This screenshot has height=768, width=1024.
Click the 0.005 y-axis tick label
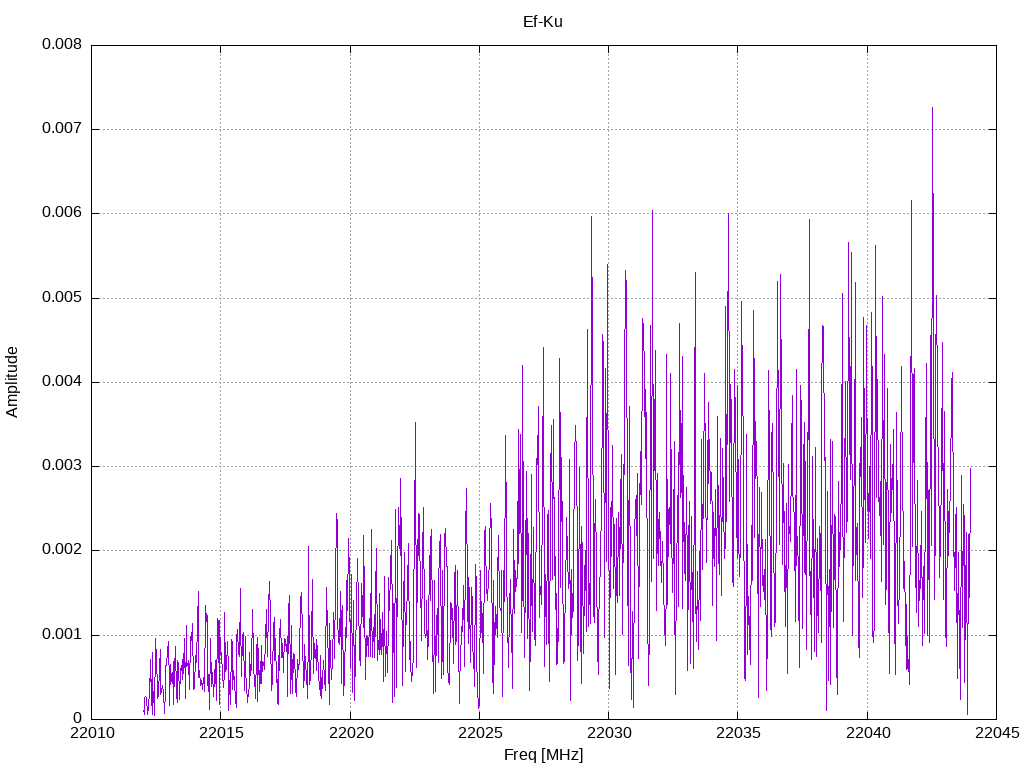point(62,298)
